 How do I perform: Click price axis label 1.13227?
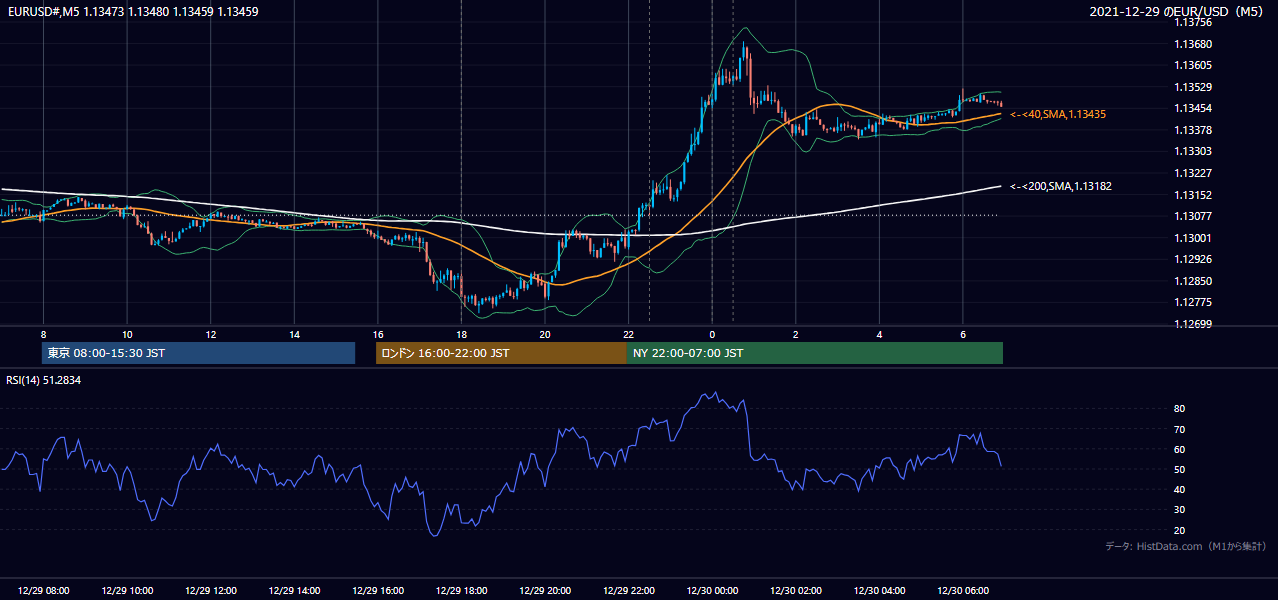[x=1192, y=173]
